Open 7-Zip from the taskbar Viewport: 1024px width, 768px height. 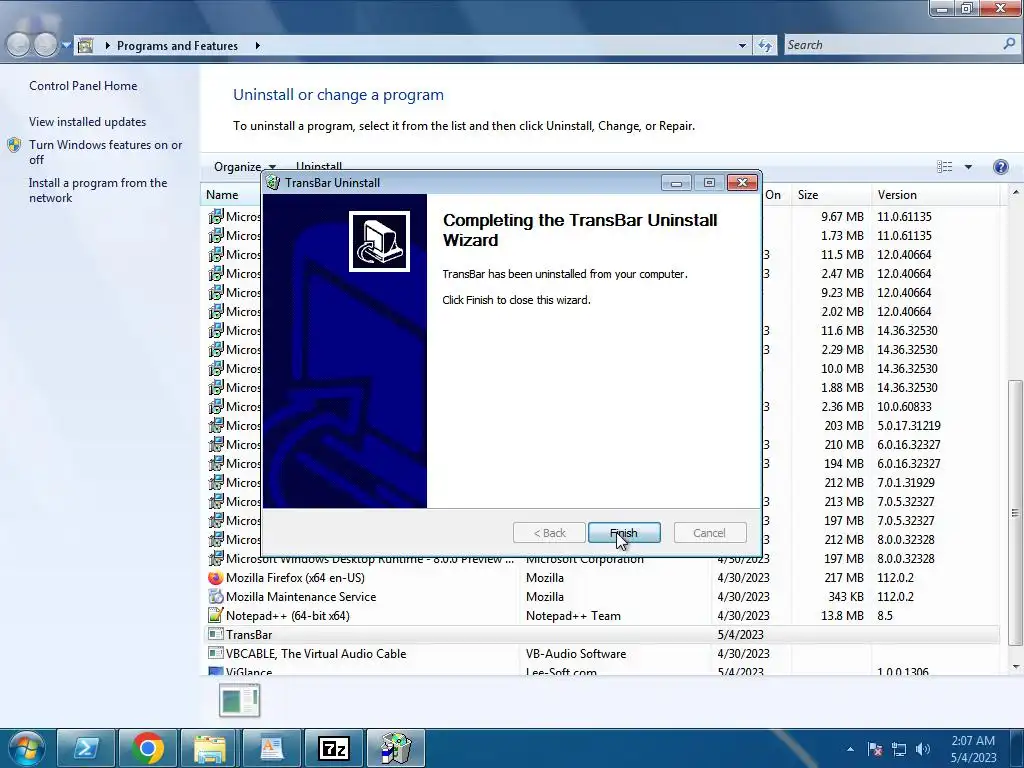(334, 748)
